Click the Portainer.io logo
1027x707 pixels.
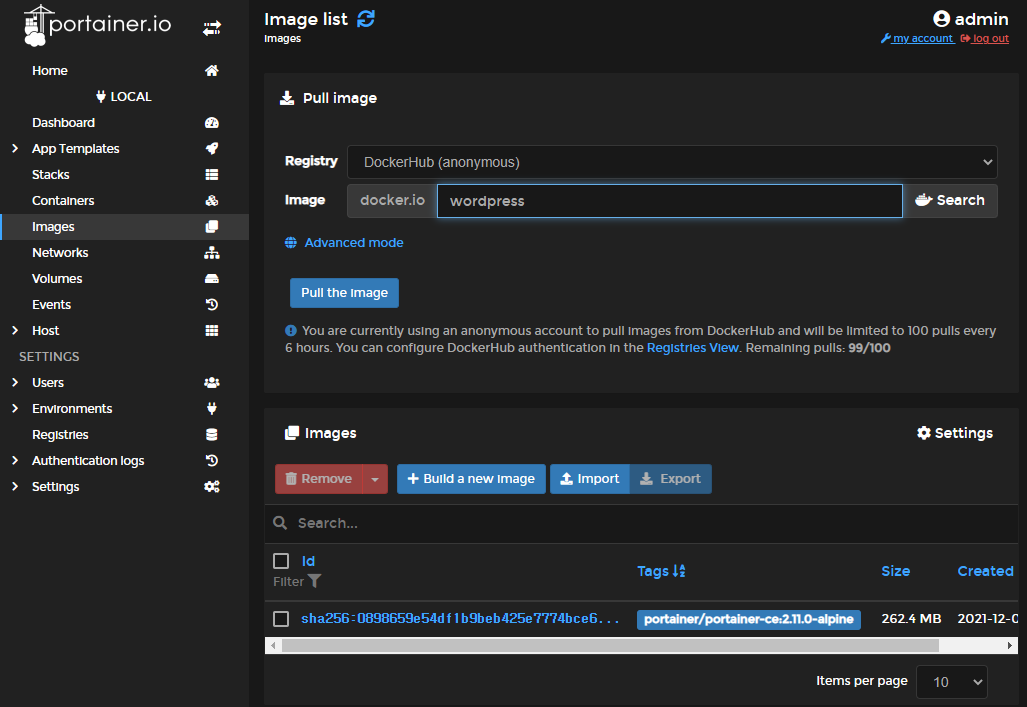pyautogui.click(x=97, y=26)
